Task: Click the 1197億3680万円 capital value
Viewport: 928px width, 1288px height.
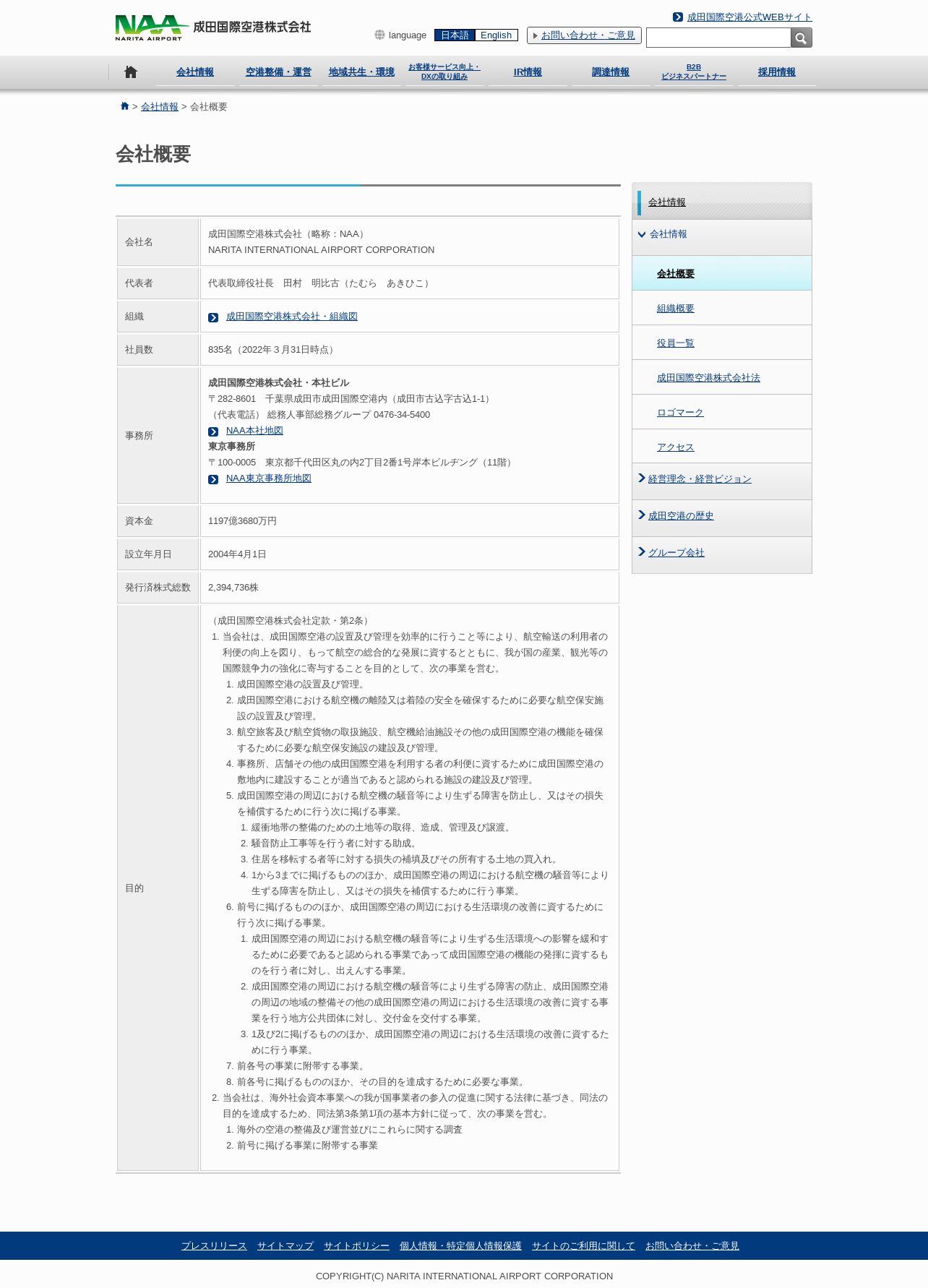Action: point(242,521)
